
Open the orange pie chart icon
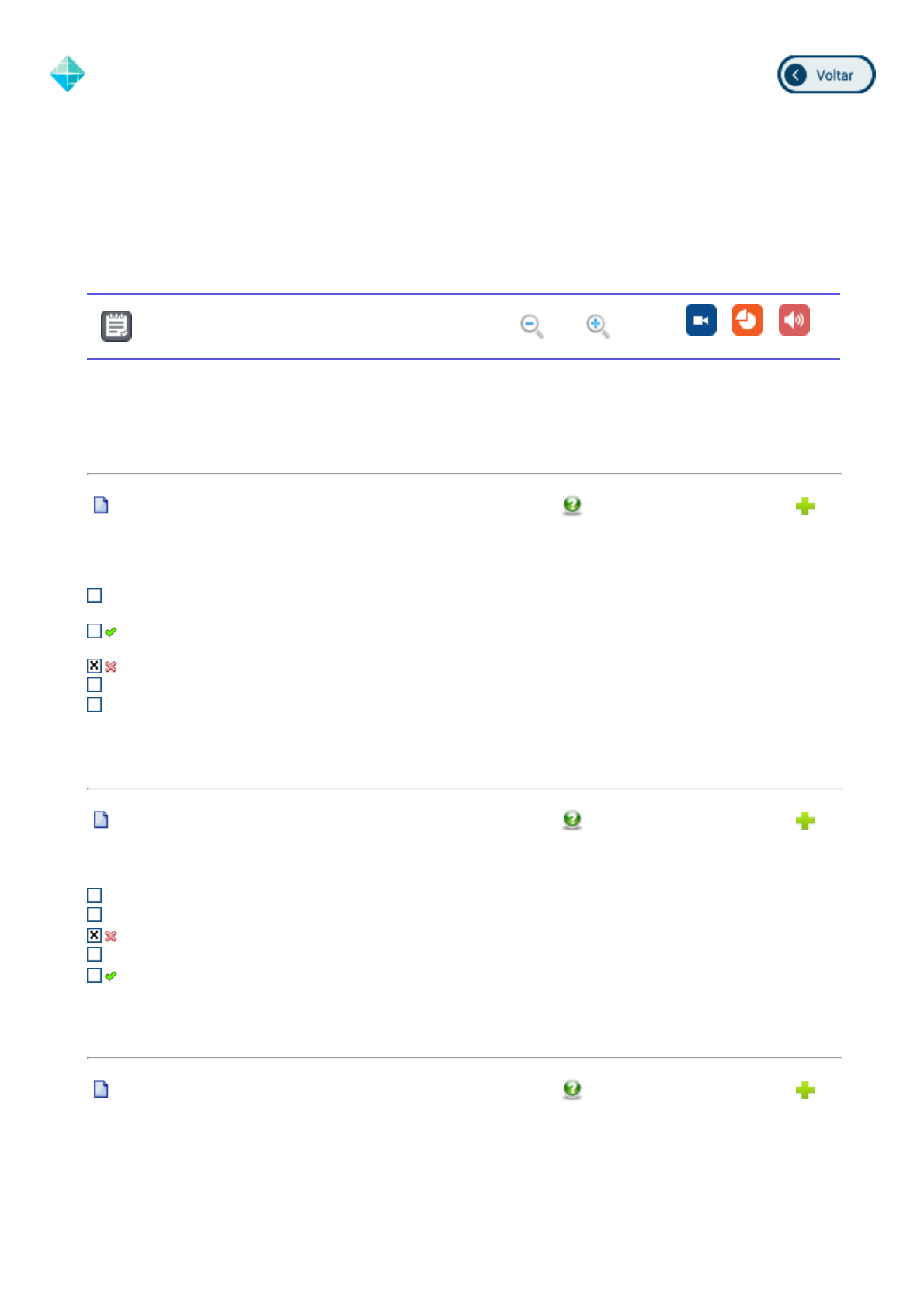pos(747,320)
